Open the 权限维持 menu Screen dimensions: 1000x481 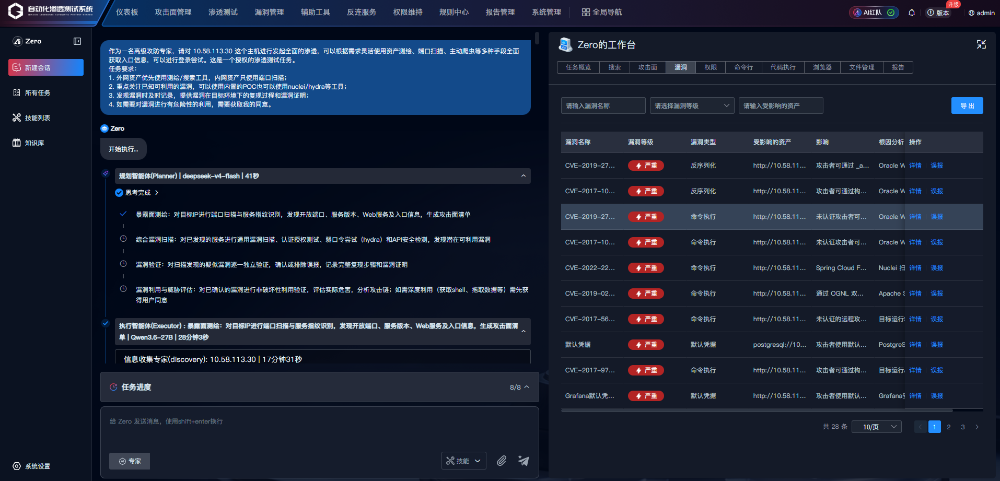click(408, 12)
